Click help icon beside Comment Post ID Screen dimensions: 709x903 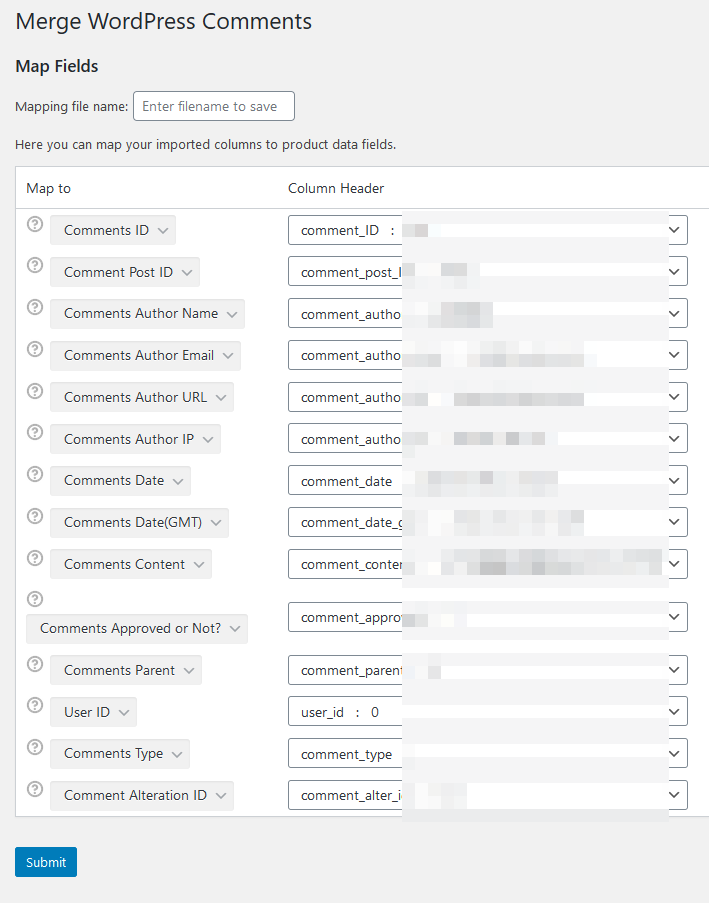pos(35,265)
